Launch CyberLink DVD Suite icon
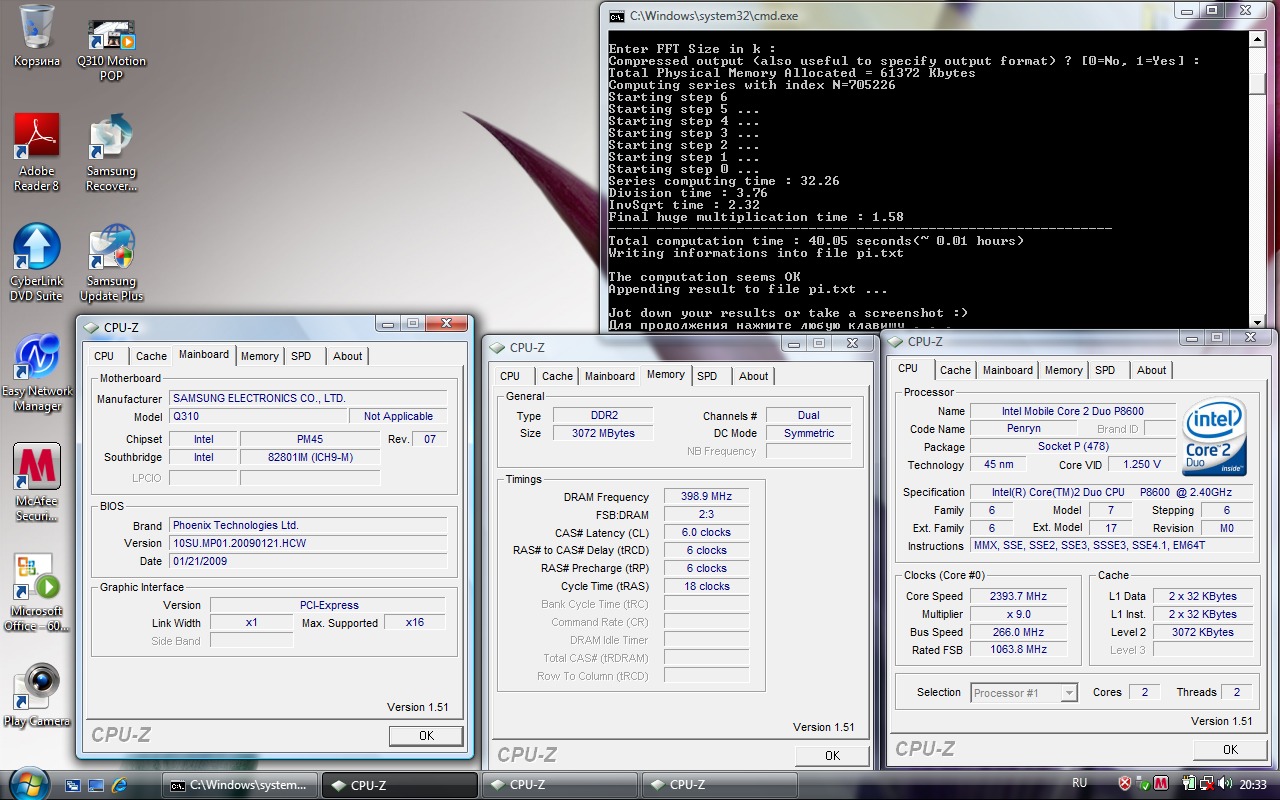Viewport: 1280px width, 800px height. click(x=37, y=262)
